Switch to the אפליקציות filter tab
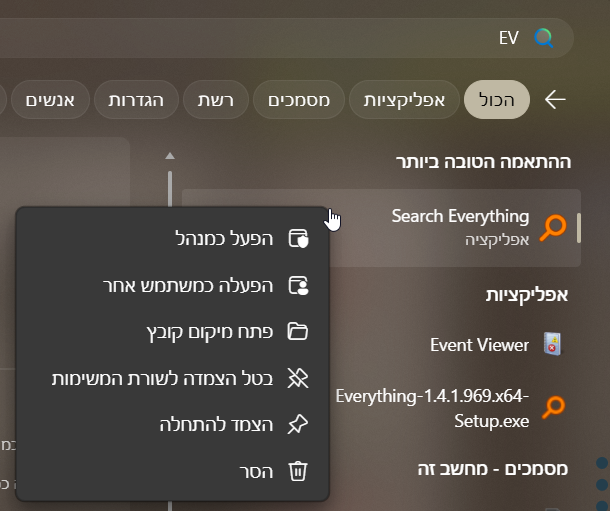Screen dimensions: 610x511 coord(404,99)
